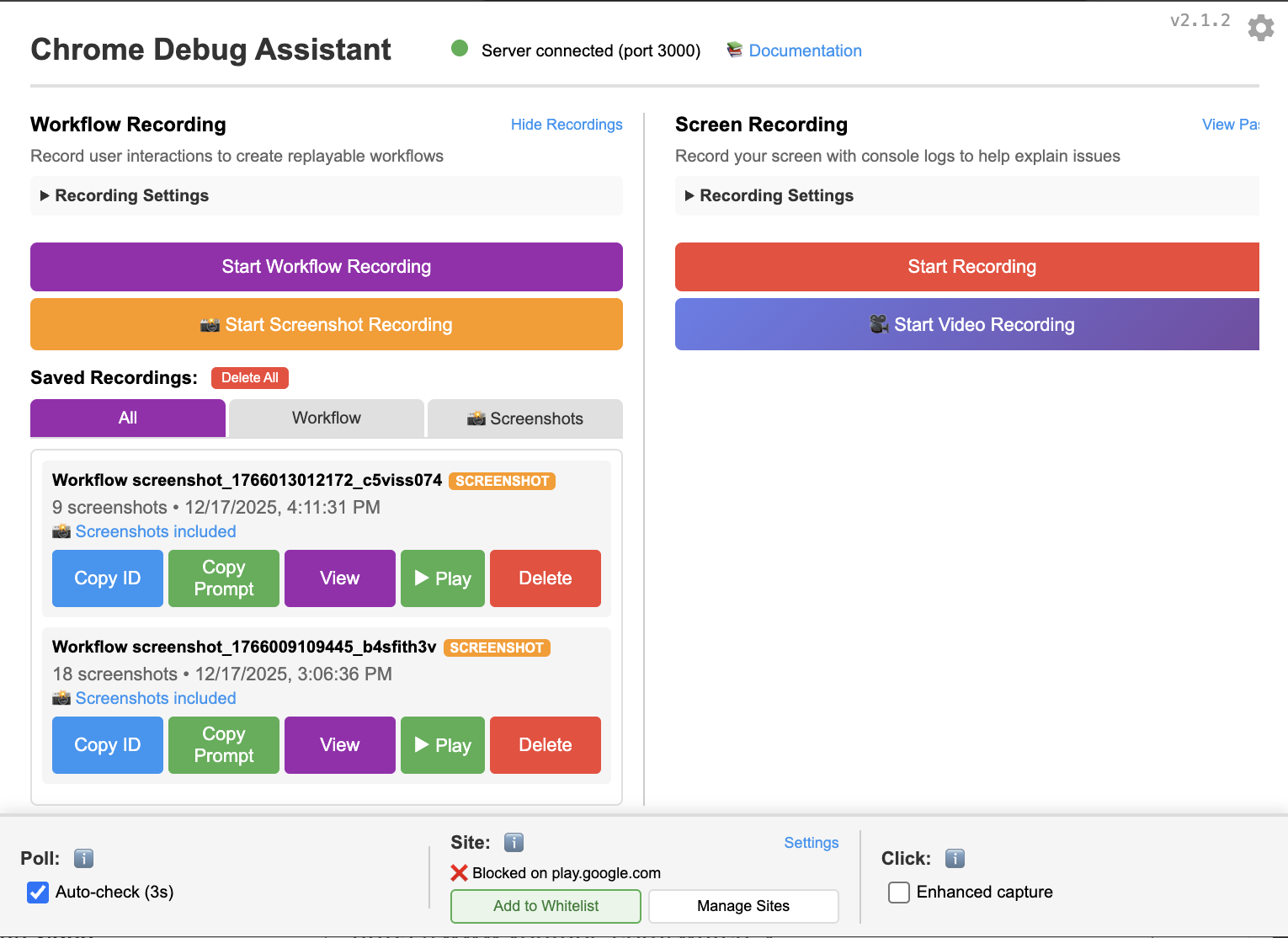Screen dimensions: 1288x938
Task: Switch to the Screenshots tab
Action: click(524, 418)
